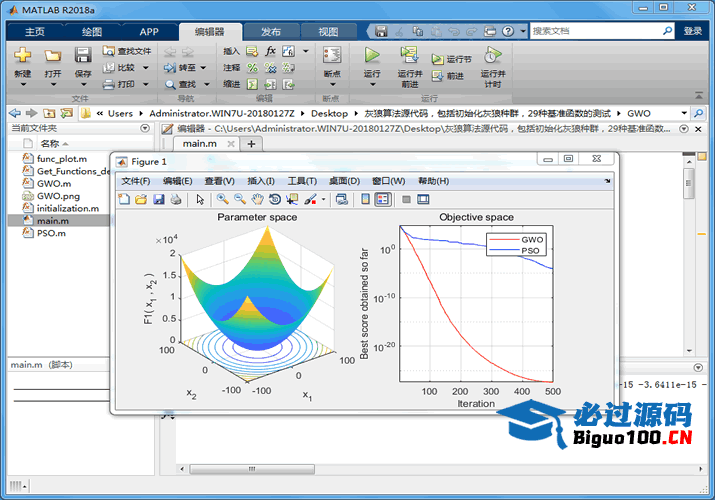Click the Open (打开) folder icon
715x500 pixels.
pos(52,55)
